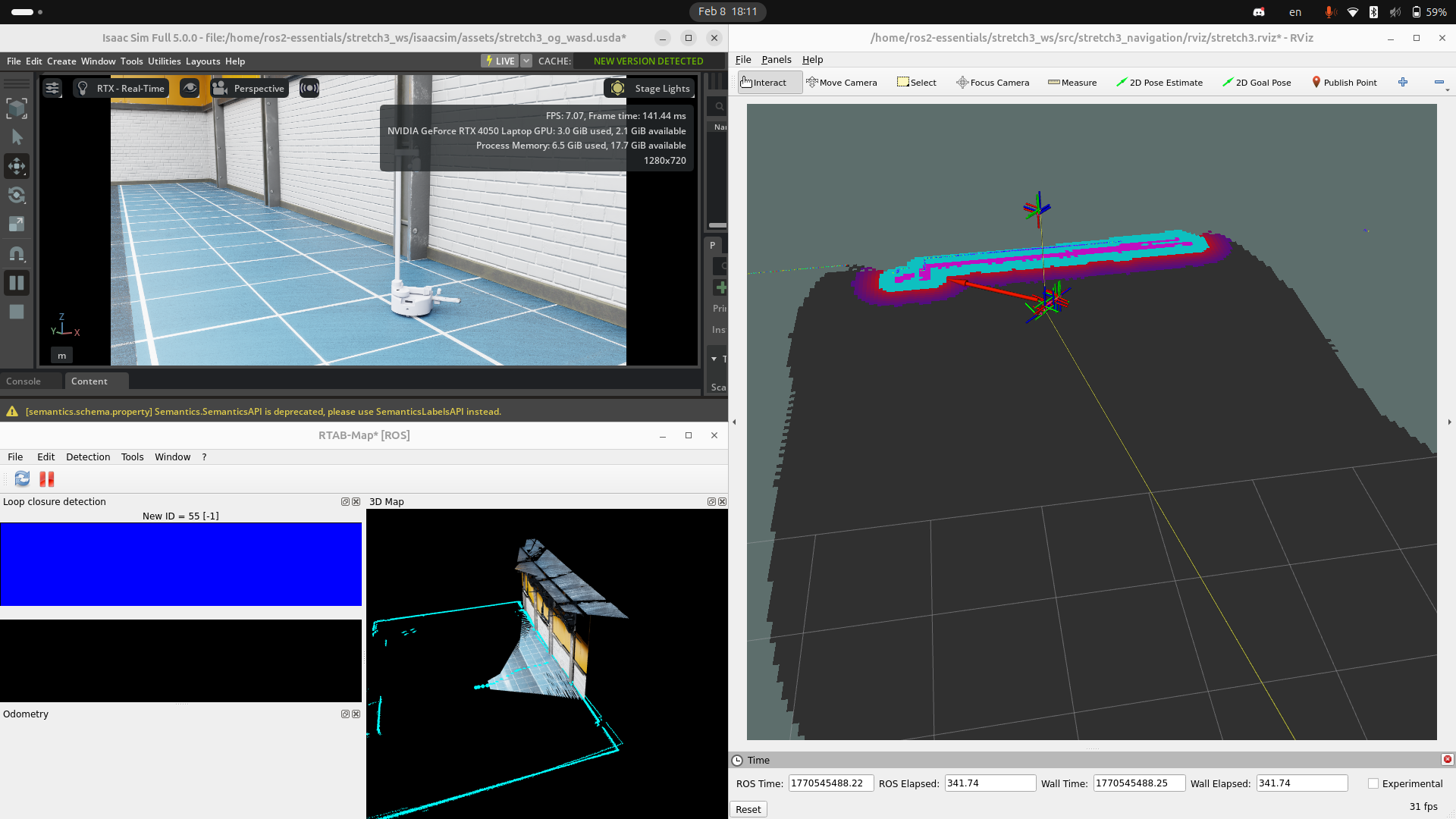Pause the Isaac Sim simulation
The image size is (1456, 819).
point(17,283)
